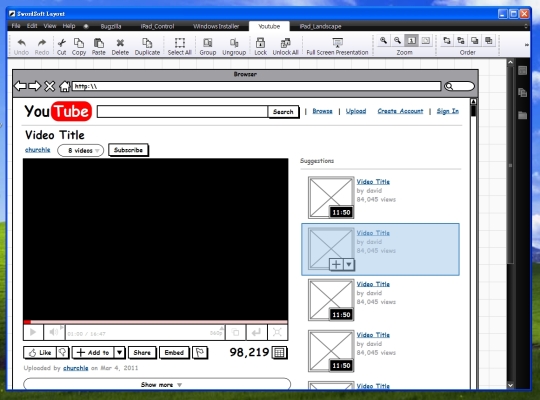Open the File menu
Screen dimensions: 540x400
coord(16,26)
